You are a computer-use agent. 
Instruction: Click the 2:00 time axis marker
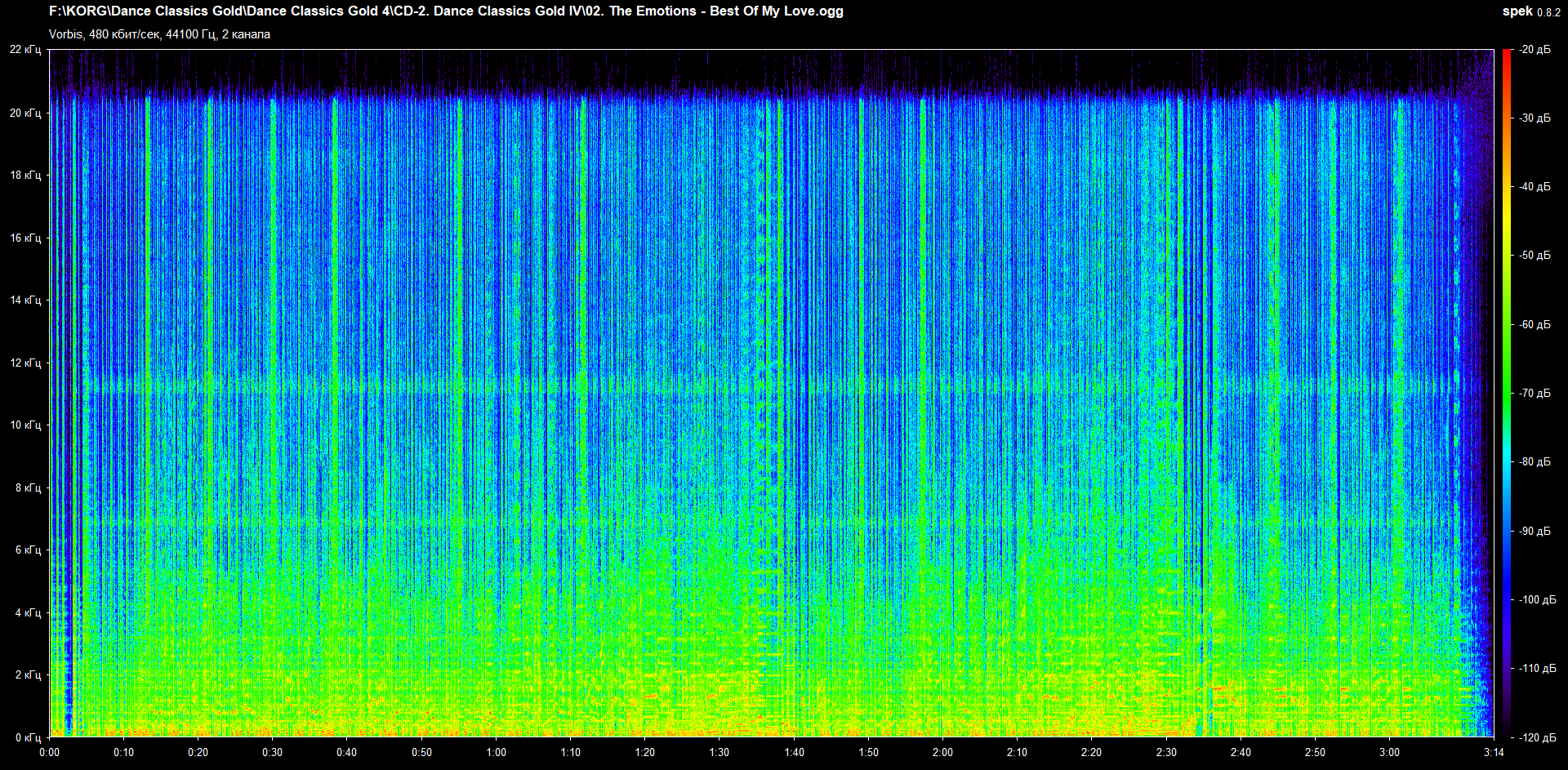(x=942, y=752)
